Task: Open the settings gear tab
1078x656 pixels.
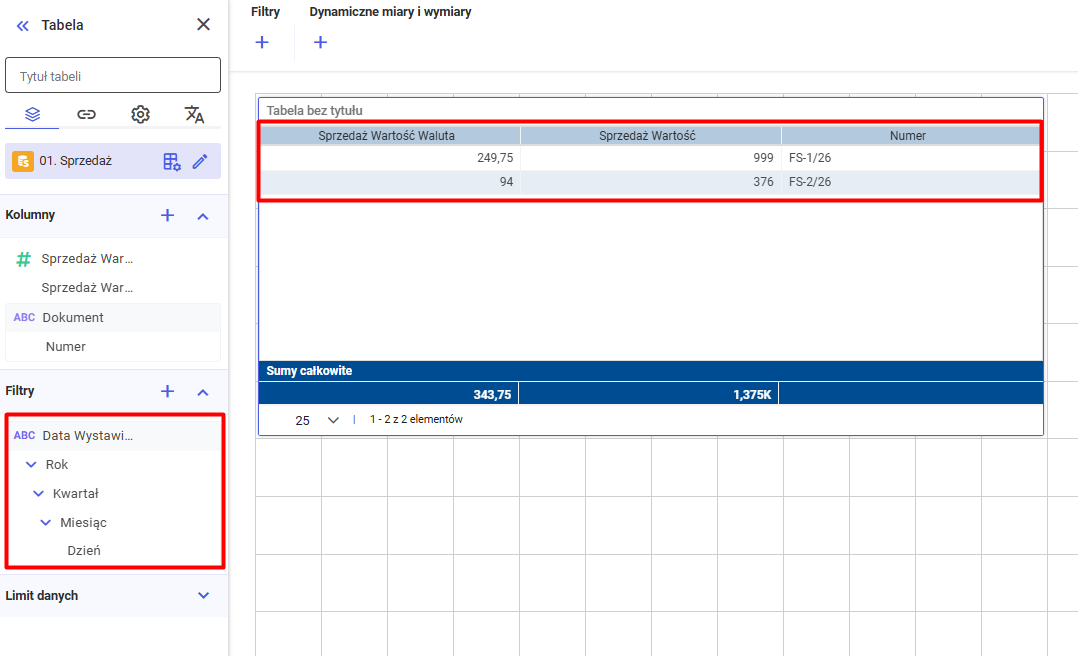Action: point(140,114)
